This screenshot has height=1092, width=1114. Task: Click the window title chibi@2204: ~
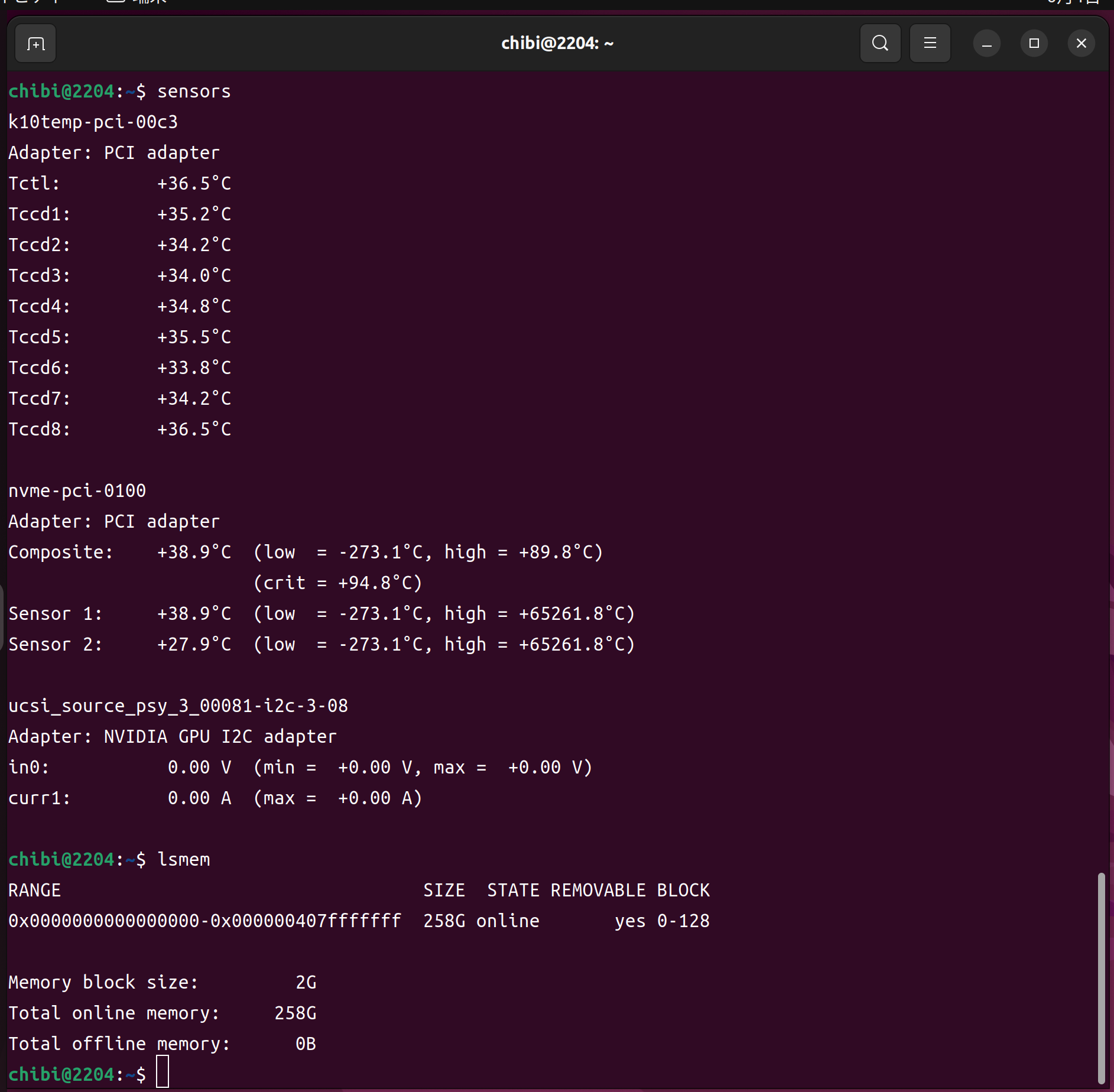coord(557,44)
